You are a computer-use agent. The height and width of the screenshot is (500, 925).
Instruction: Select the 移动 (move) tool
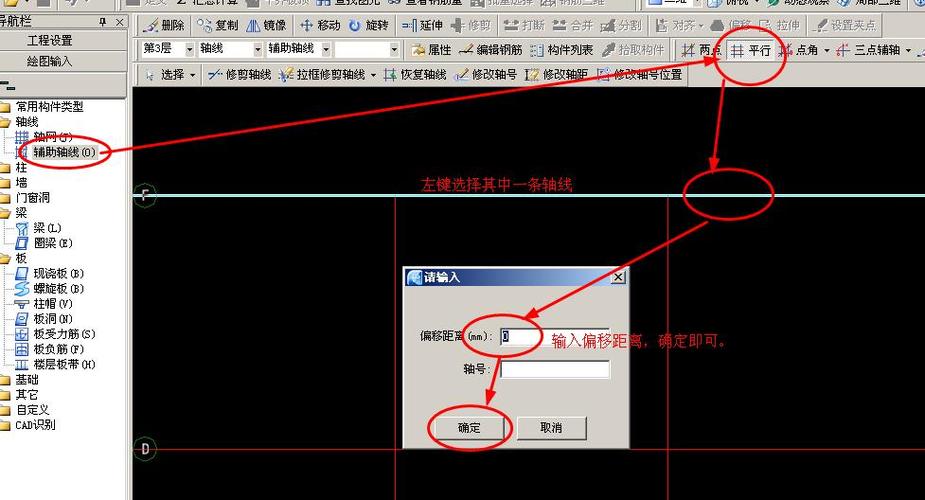(320, 25)
